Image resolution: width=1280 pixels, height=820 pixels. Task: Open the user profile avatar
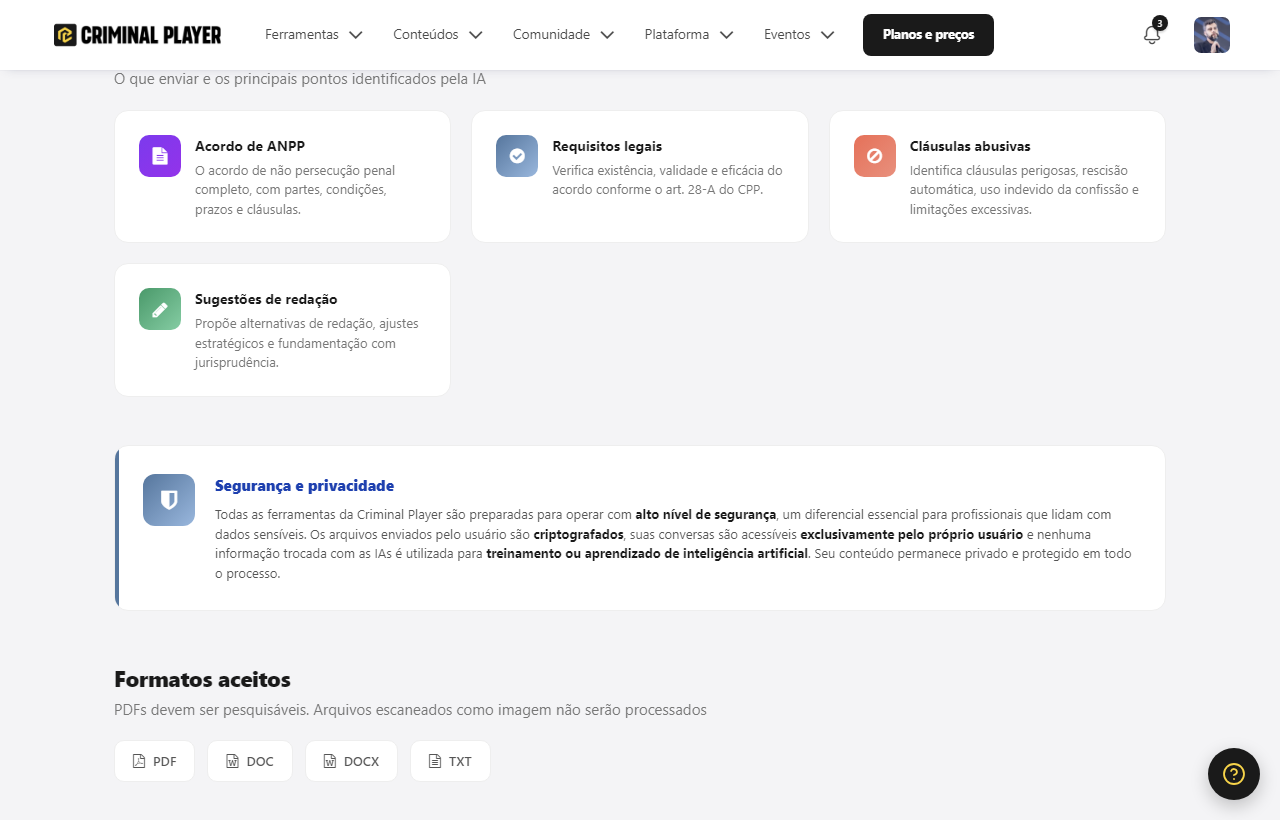[x=1212, y=35]
